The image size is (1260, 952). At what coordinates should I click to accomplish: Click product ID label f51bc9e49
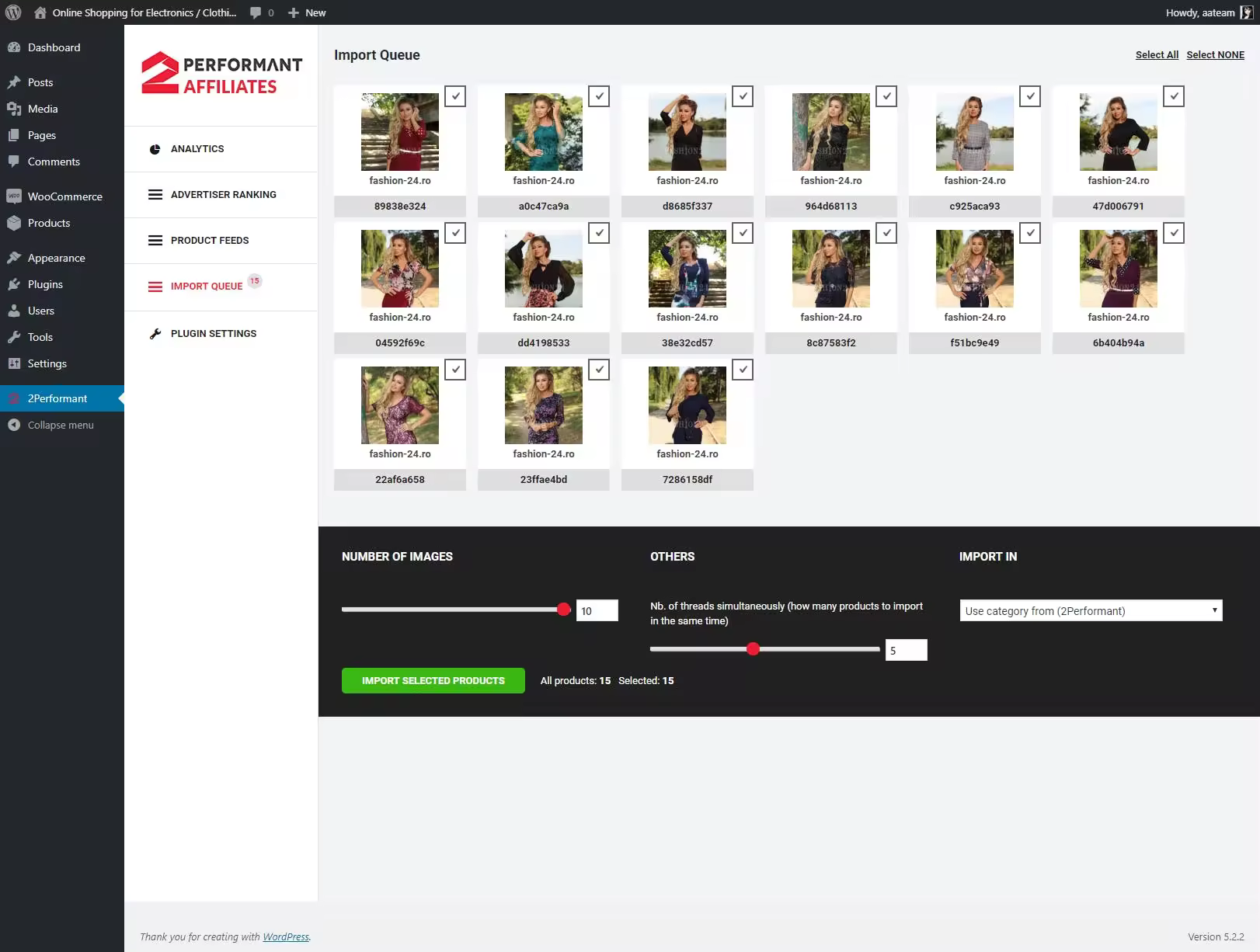975,342
